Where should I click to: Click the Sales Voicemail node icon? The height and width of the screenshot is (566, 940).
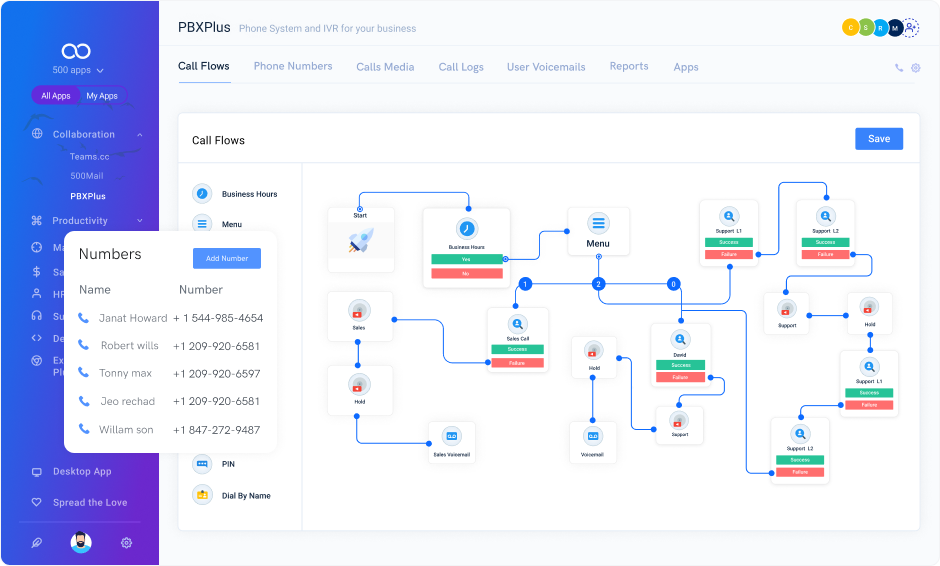(x=451, y=436)
